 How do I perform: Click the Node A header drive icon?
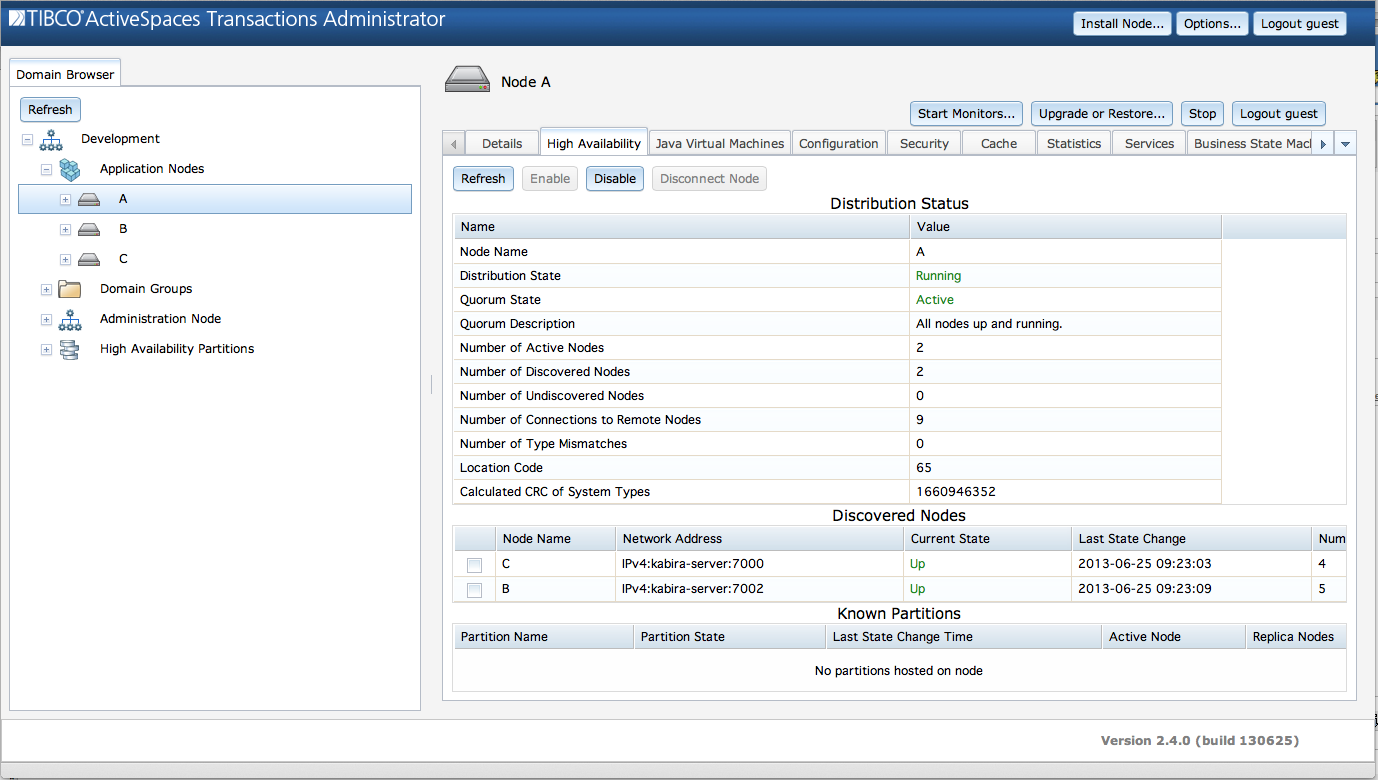467,80
